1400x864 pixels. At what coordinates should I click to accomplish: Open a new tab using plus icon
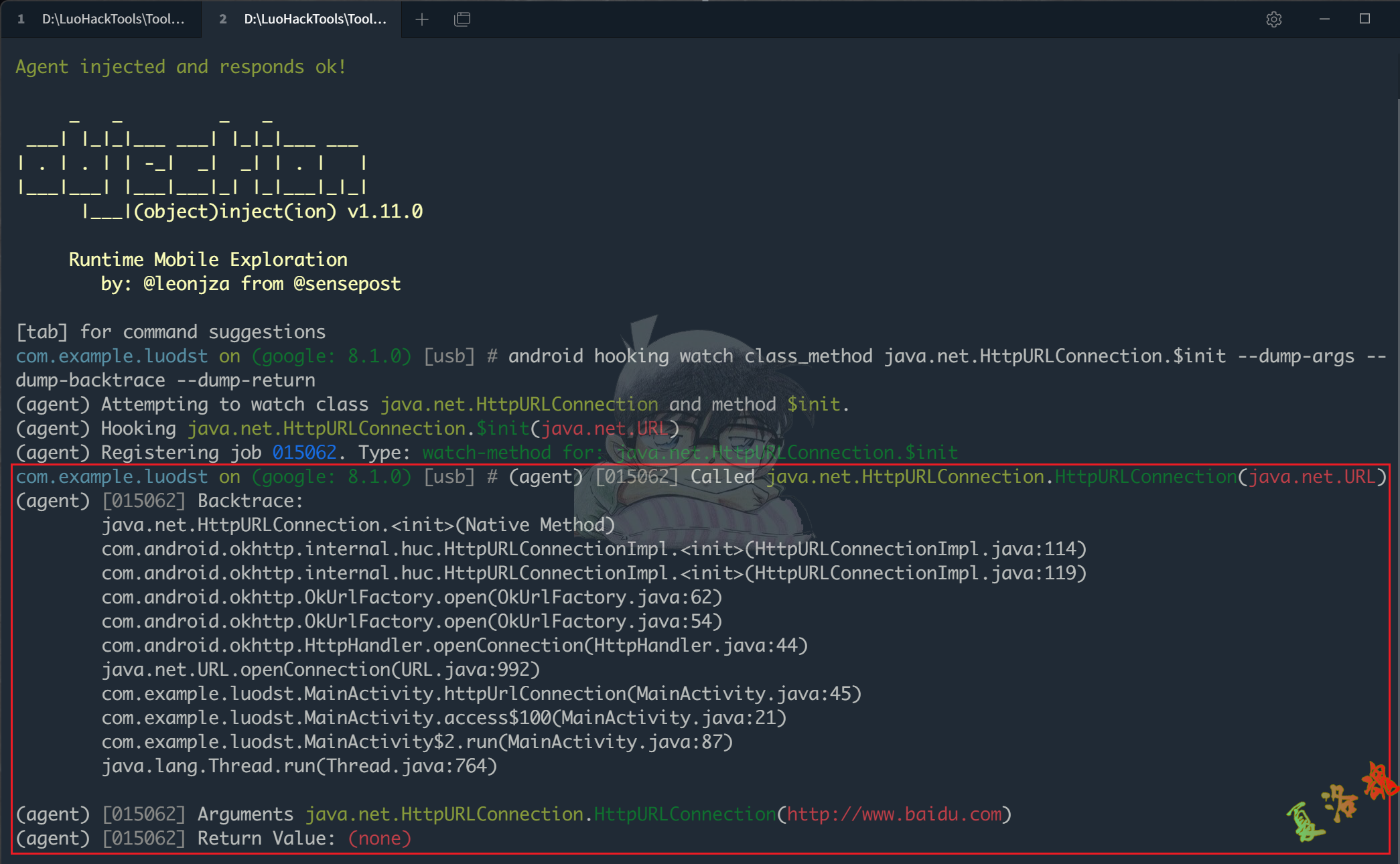422,19
